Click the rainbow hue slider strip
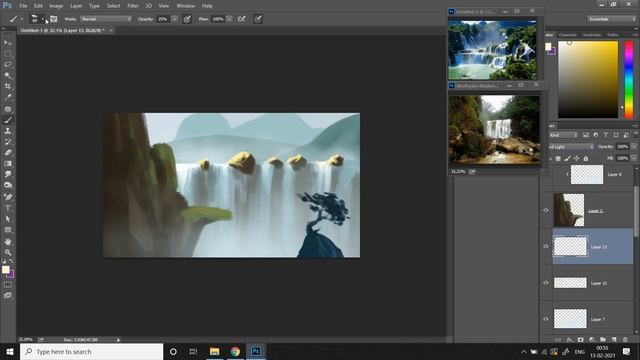 pos(629,80)
